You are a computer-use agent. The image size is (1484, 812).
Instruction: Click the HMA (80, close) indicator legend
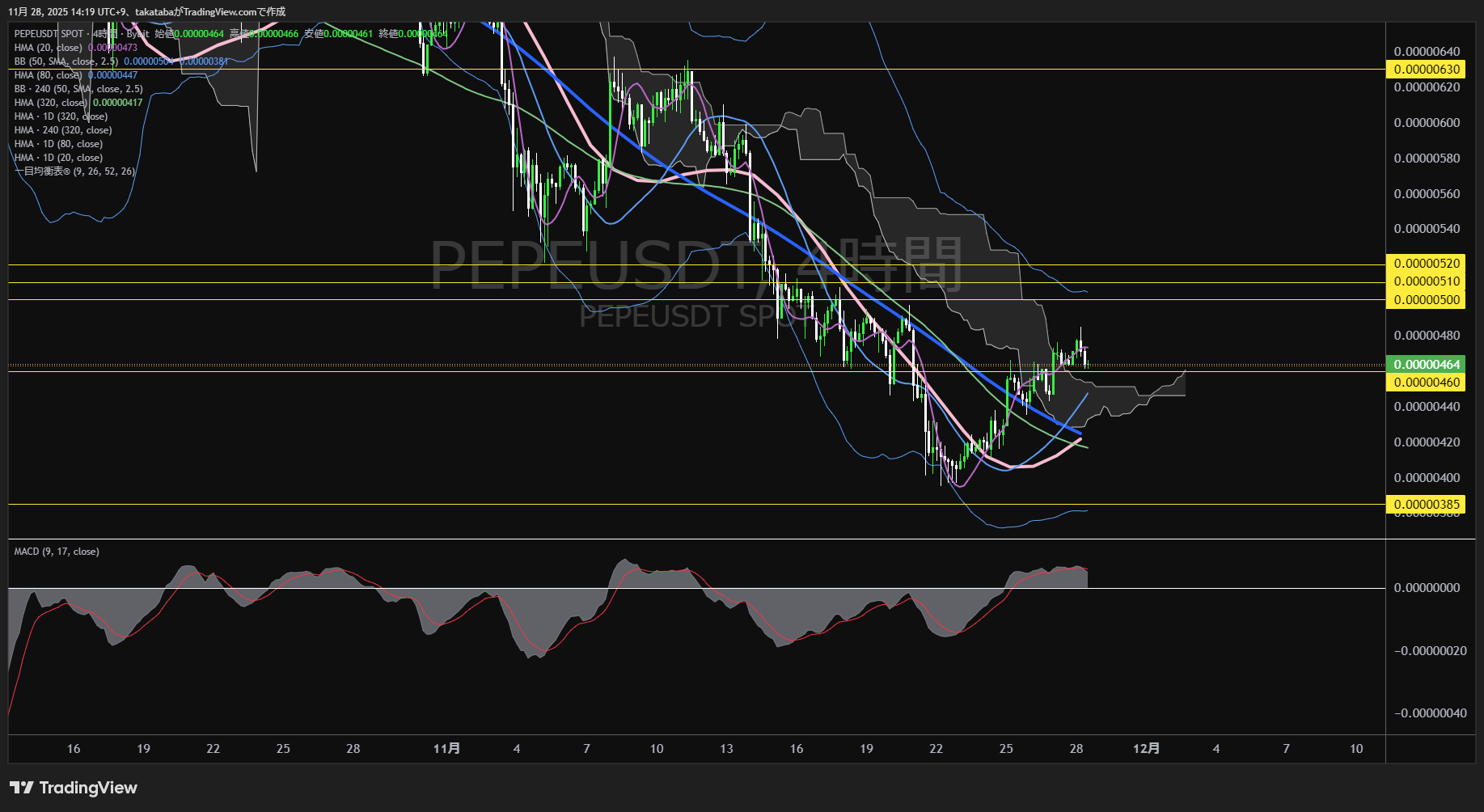pos(48,75)
